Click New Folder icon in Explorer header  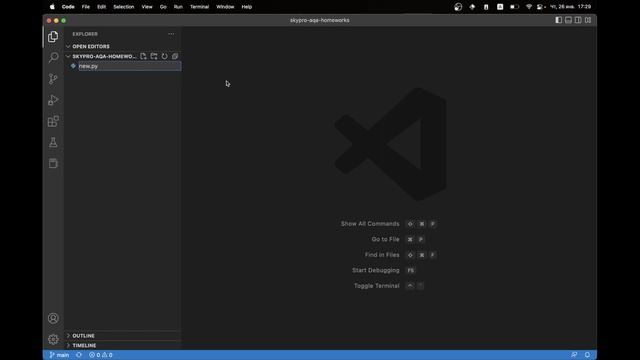[154, 56]
